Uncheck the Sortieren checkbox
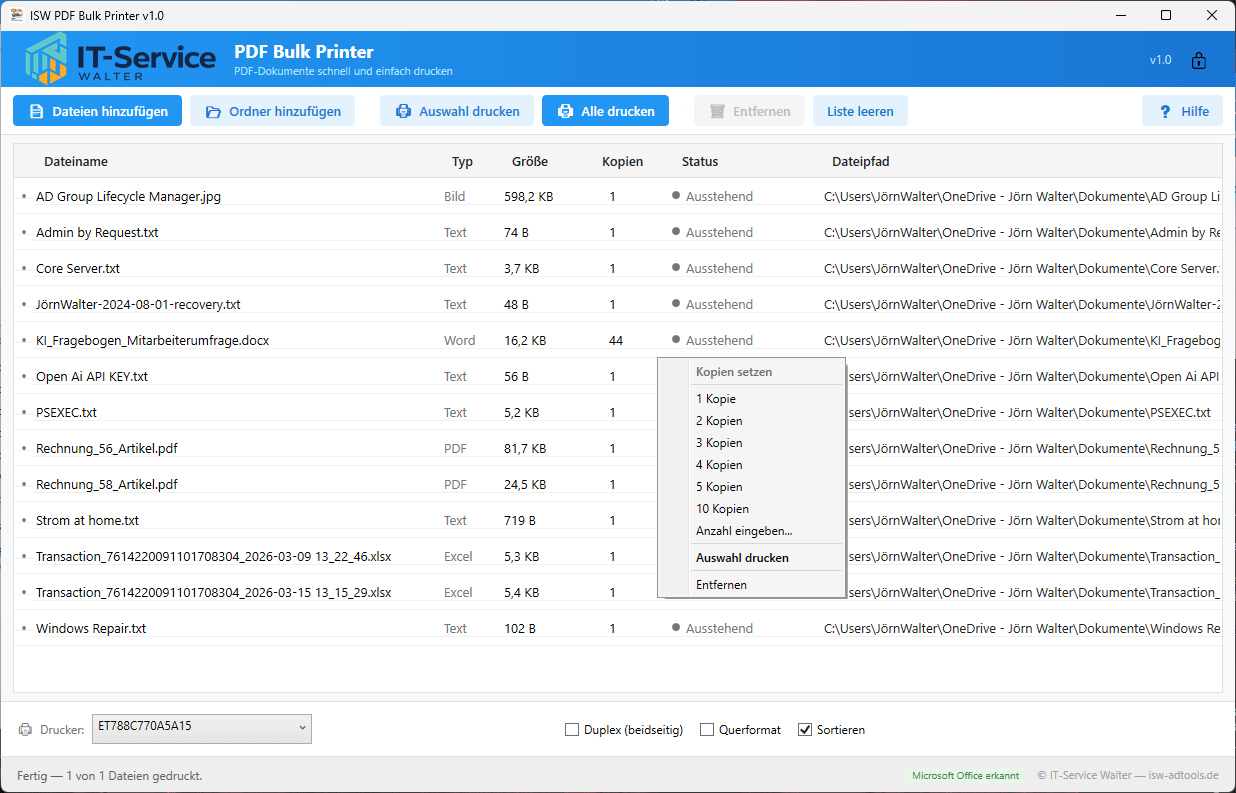The width and height of the screenshot is (1236, 793). point(805,730)
